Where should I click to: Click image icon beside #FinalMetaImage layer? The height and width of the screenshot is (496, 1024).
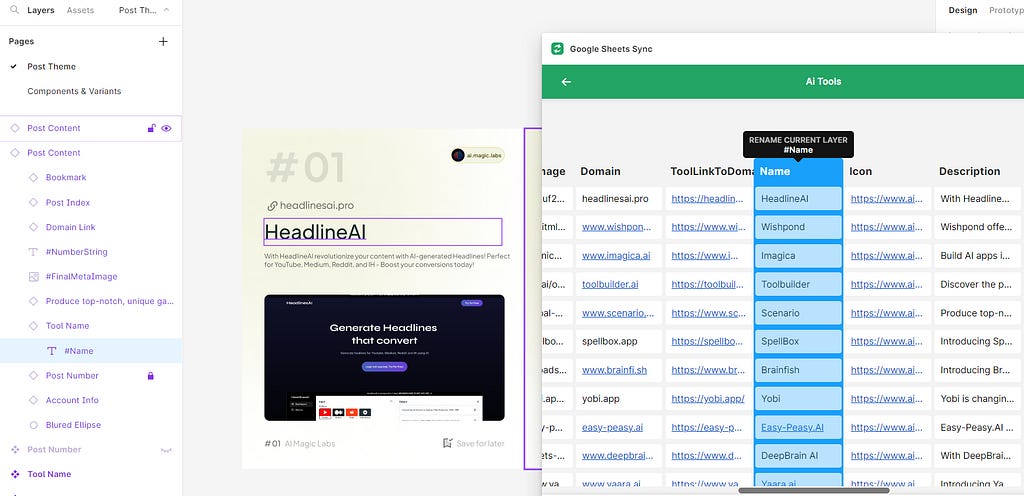33,277
